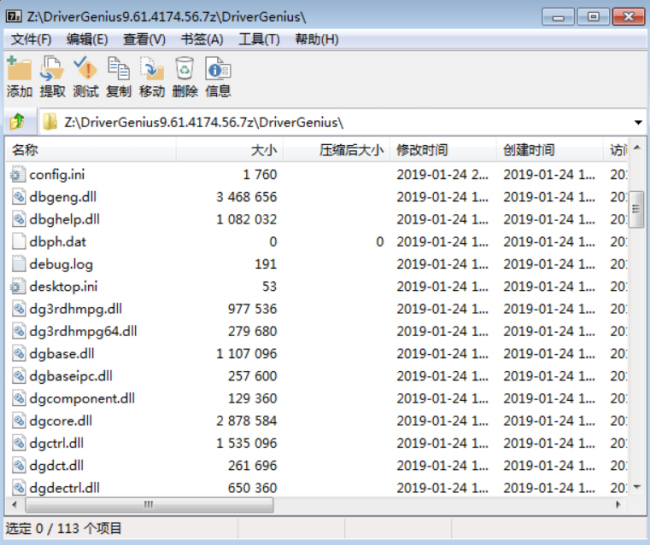Select the dg3rdhmpg.dll file icon
Screen dimensions: 650x545
18,309
